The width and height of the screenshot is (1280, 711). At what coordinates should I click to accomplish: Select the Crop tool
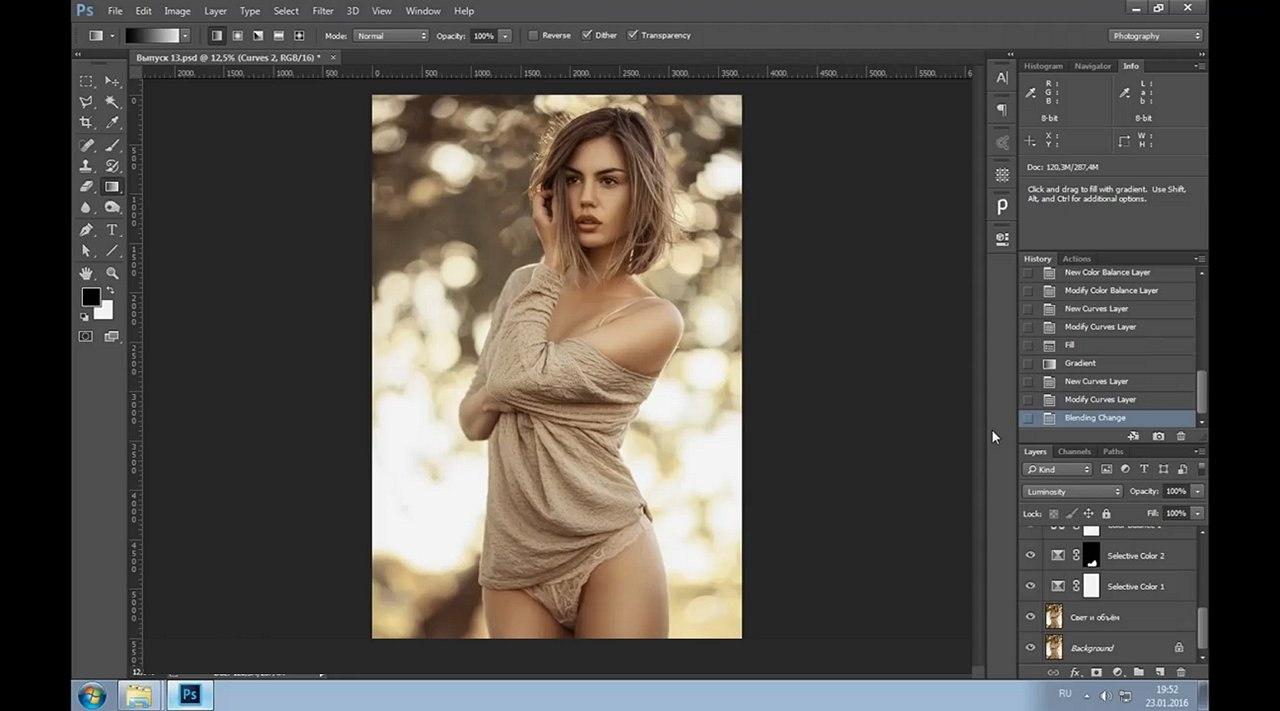tap(87, 123)
